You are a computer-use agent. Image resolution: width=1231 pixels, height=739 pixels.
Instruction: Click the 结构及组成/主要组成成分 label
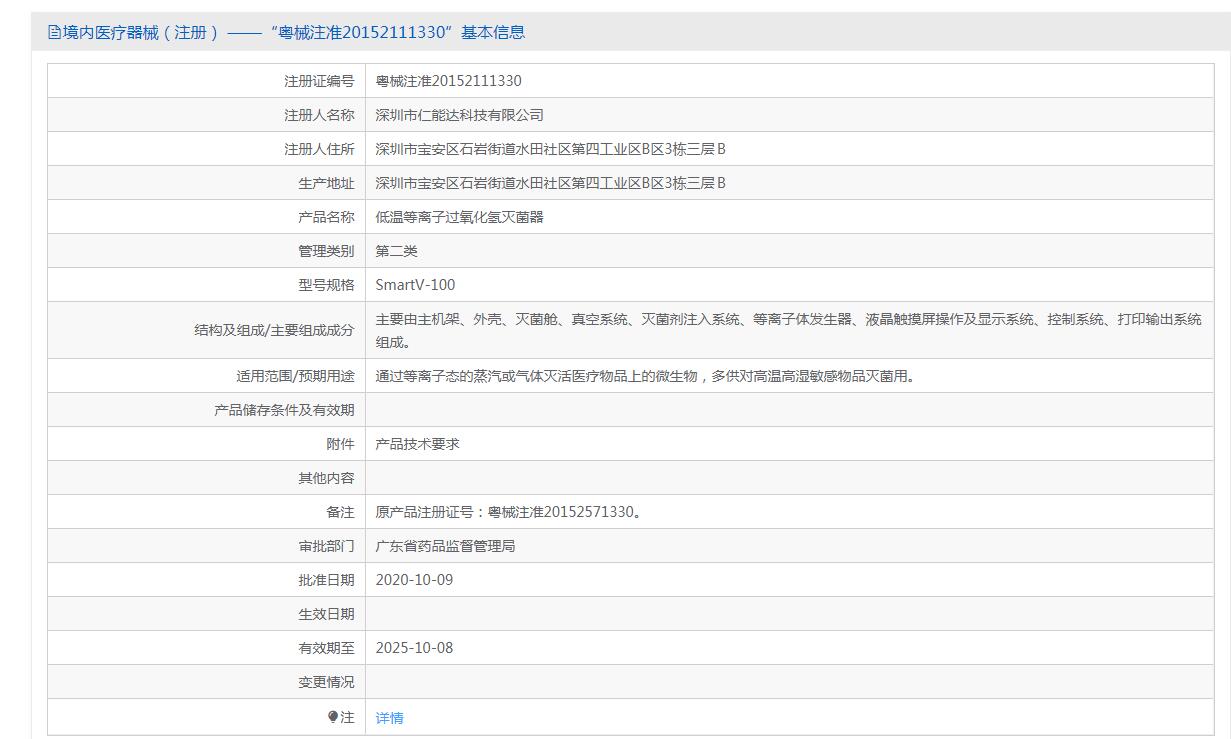click(x=274, y=330)
